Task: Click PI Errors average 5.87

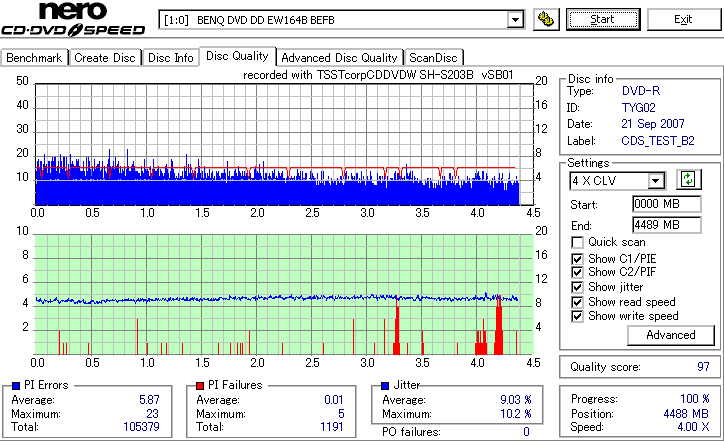Action: click(149, 400)
